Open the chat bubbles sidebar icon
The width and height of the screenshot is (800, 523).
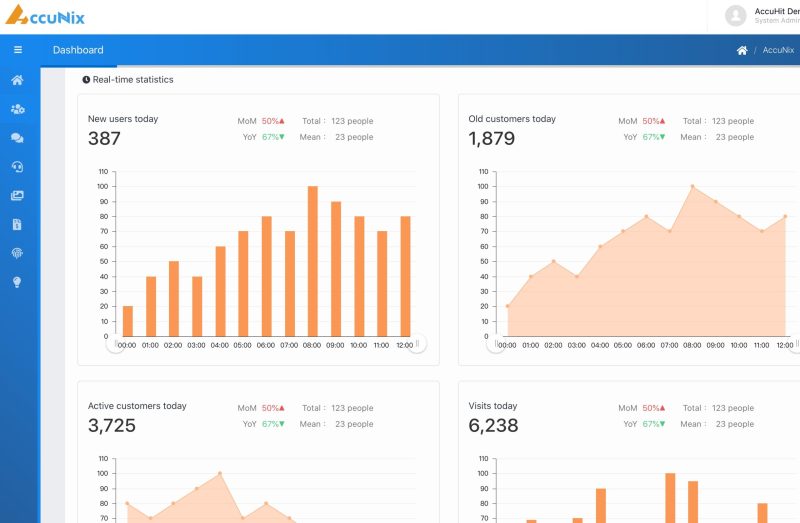coord(17,138)
